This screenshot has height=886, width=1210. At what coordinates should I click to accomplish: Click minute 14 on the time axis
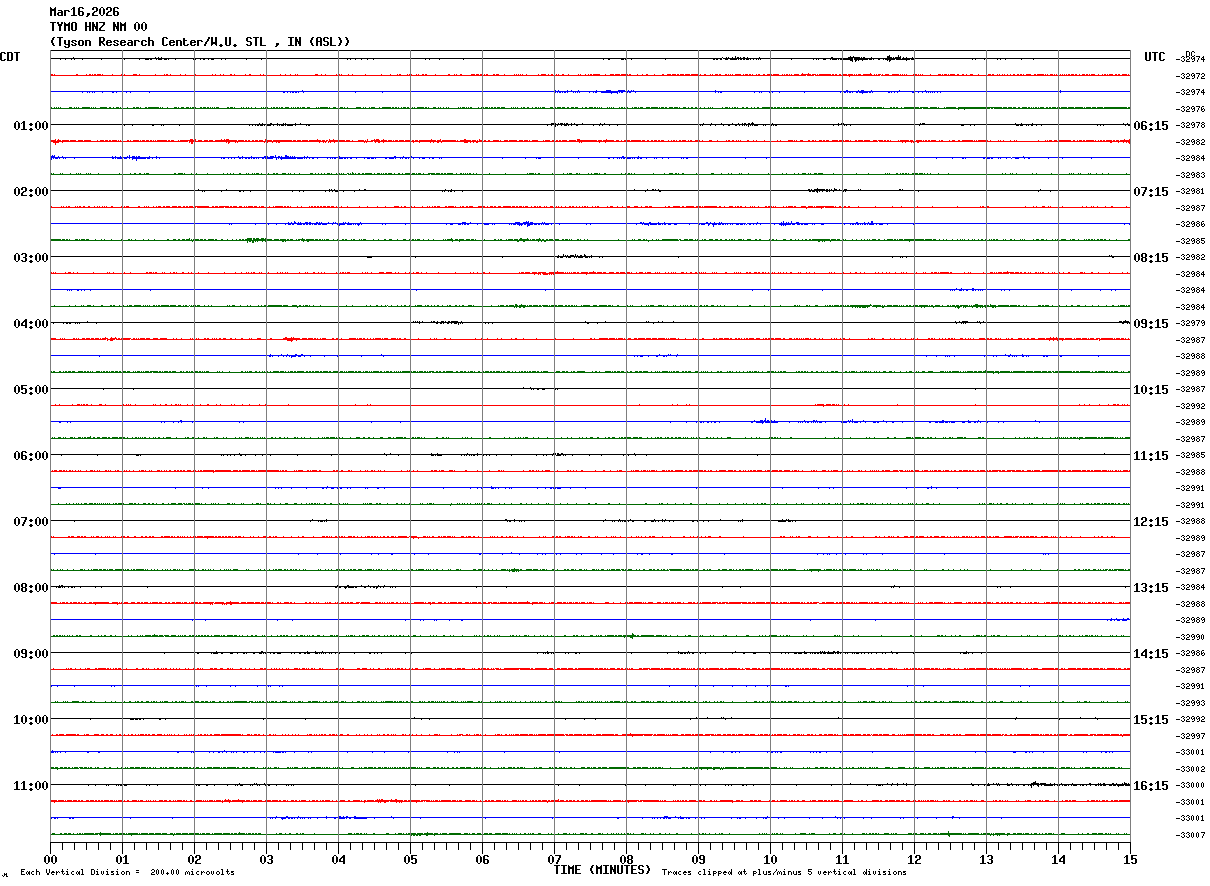click(1058, 859)
